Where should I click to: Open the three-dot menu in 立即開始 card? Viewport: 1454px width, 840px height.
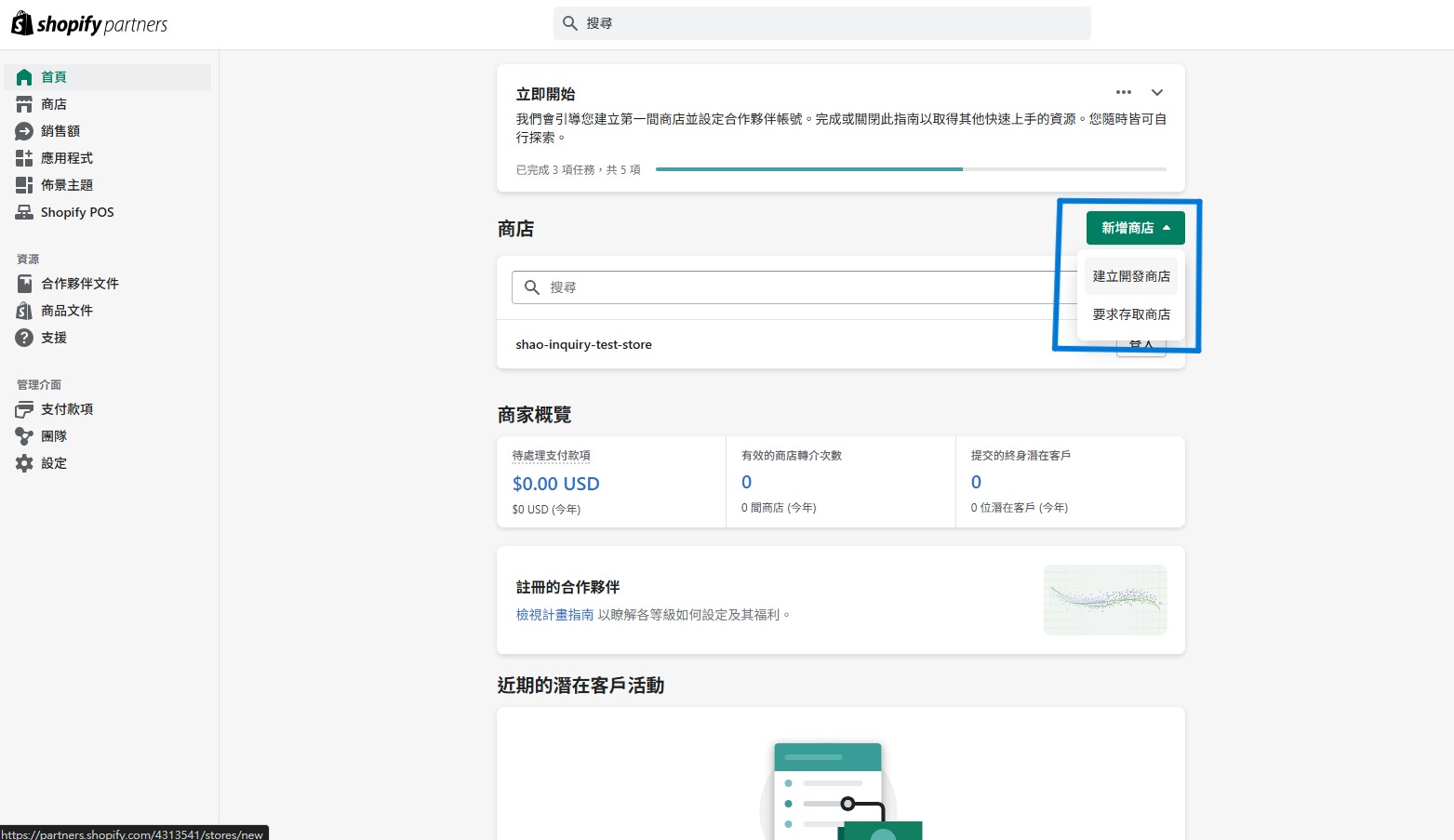click(1124, 92)
